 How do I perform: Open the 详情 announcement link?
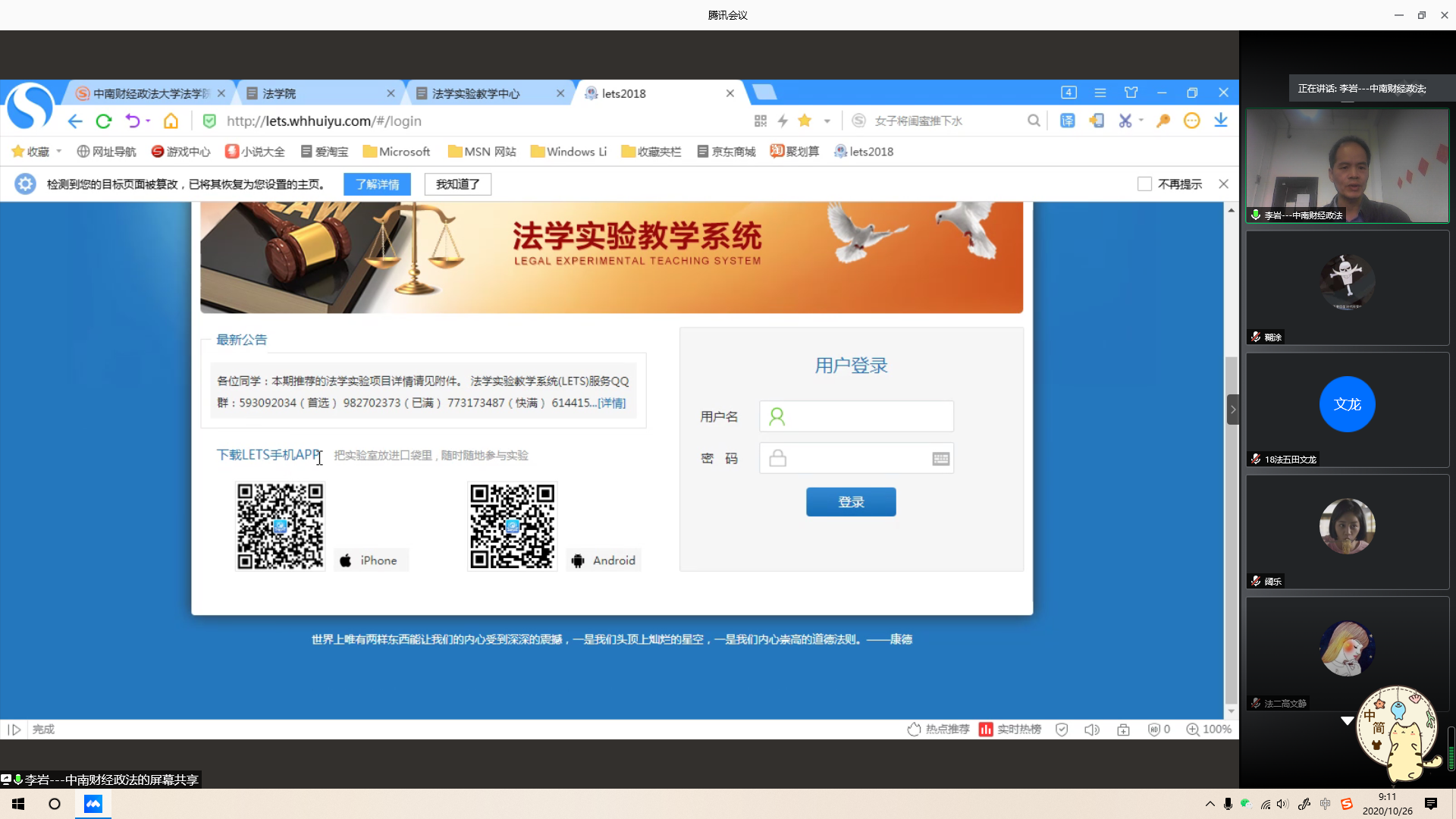[612, 403]
